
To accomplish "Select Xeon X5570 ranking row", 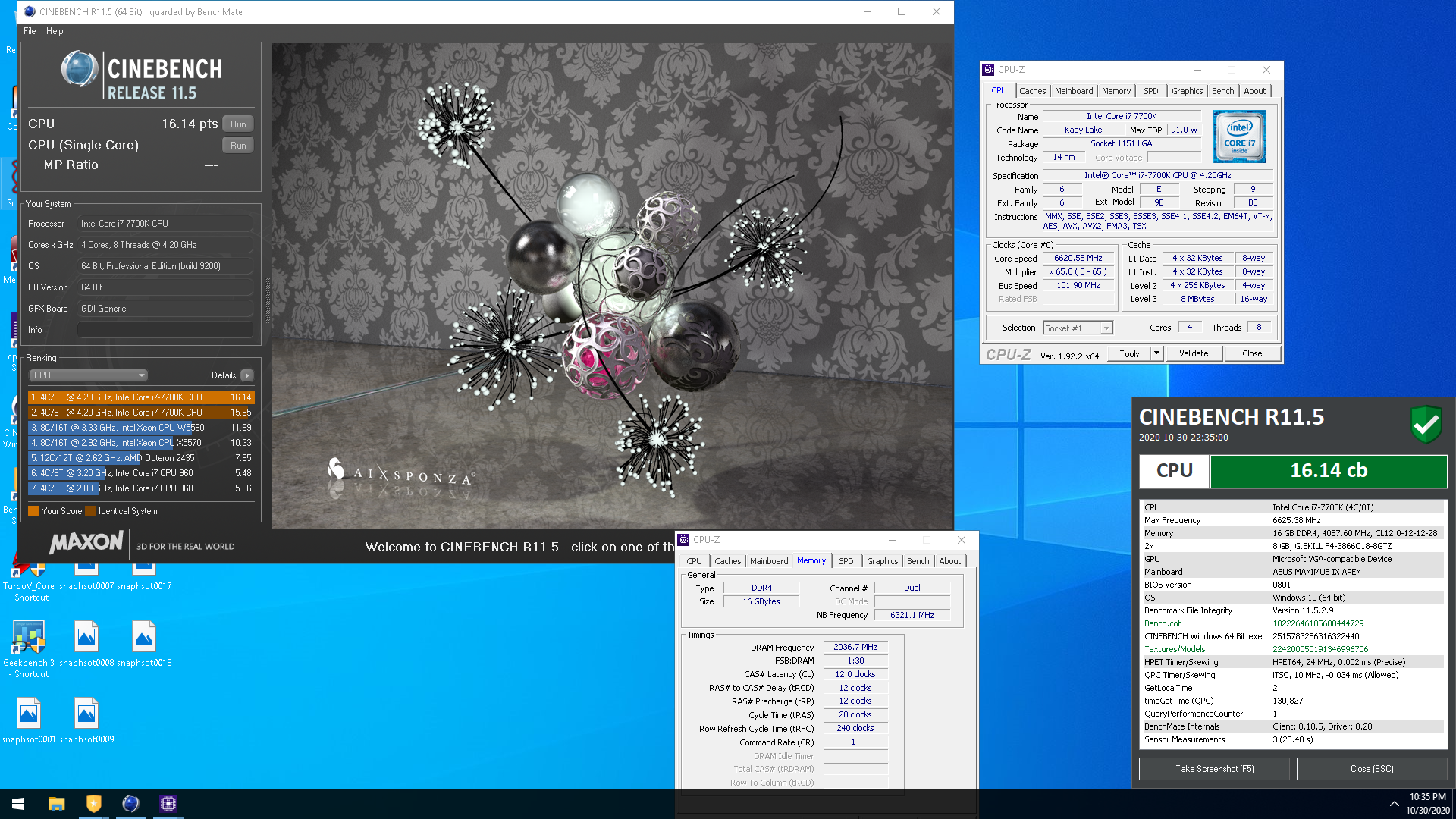I will (x=141, y=443).
